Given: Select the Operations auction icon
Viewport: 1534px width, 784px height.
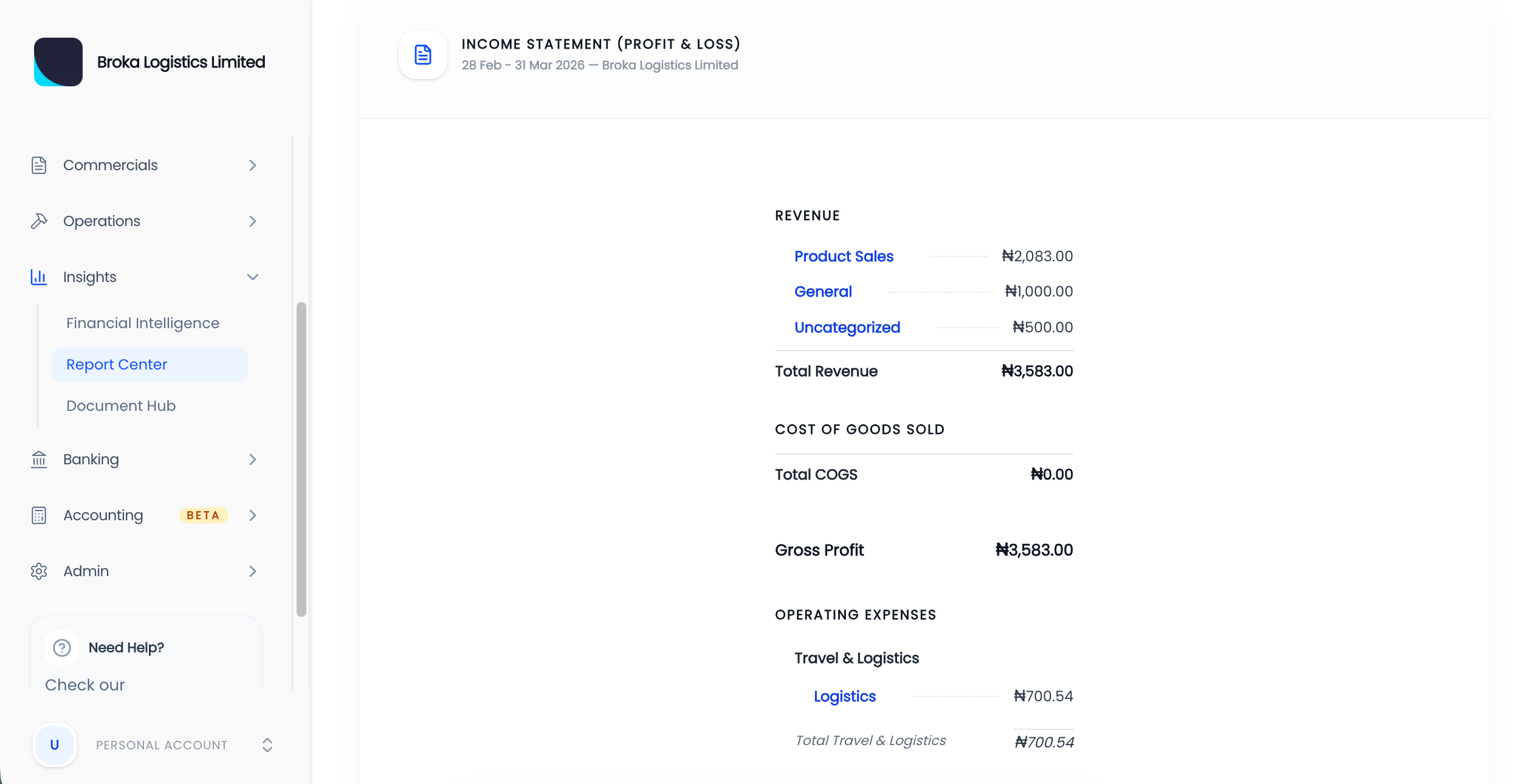Looking at the screenshot, I should tap(39, 221).
